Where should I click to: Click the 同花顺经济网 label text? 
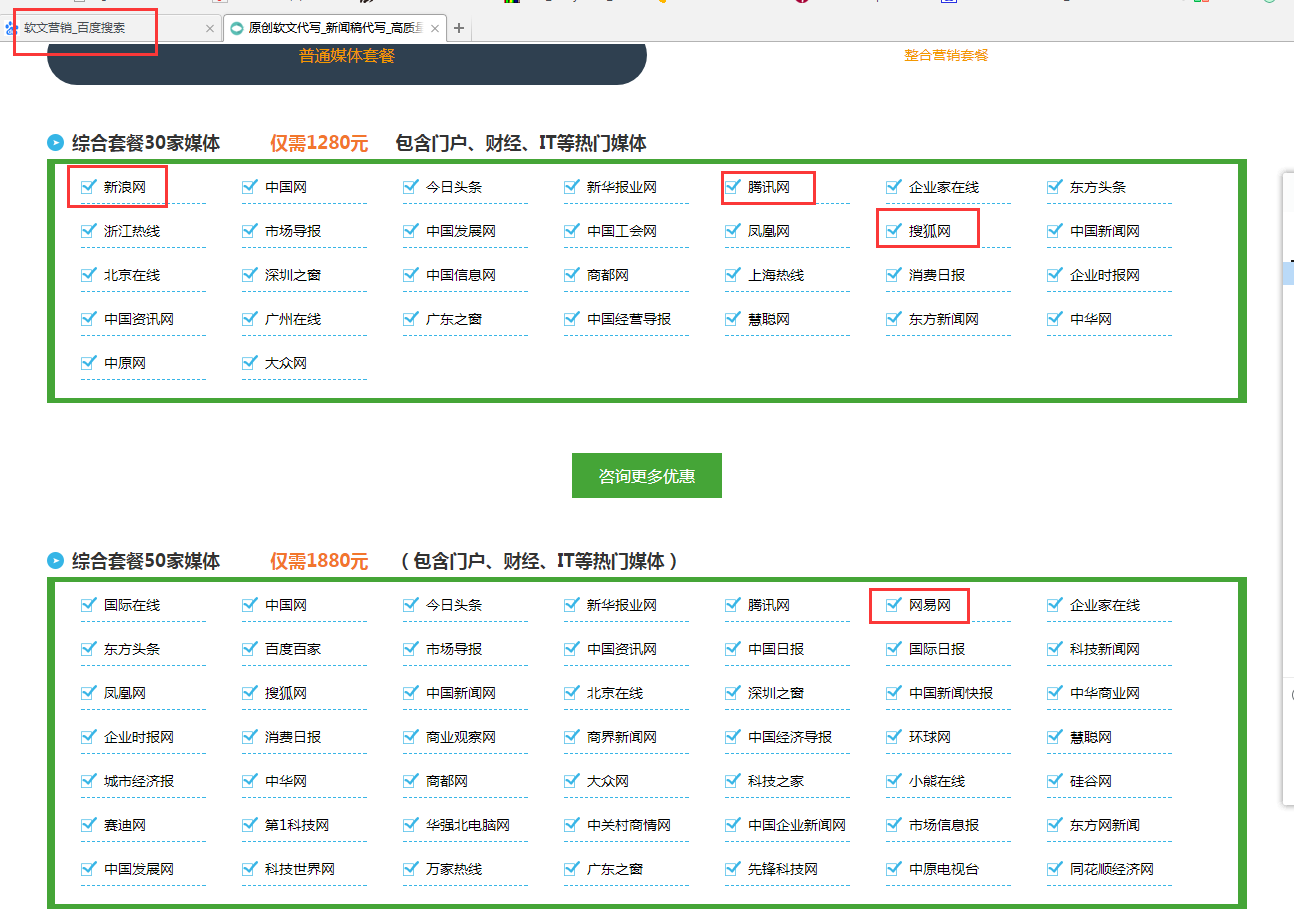[1112, 869]
